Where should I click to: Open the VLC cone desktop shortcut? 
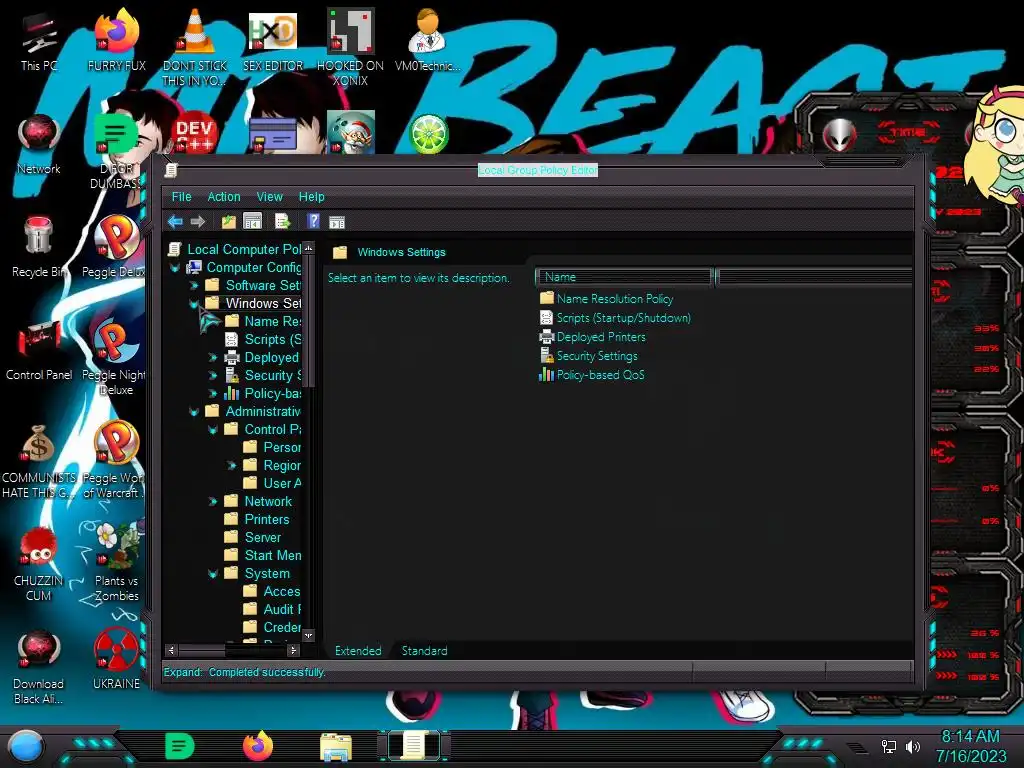(195, 47)
